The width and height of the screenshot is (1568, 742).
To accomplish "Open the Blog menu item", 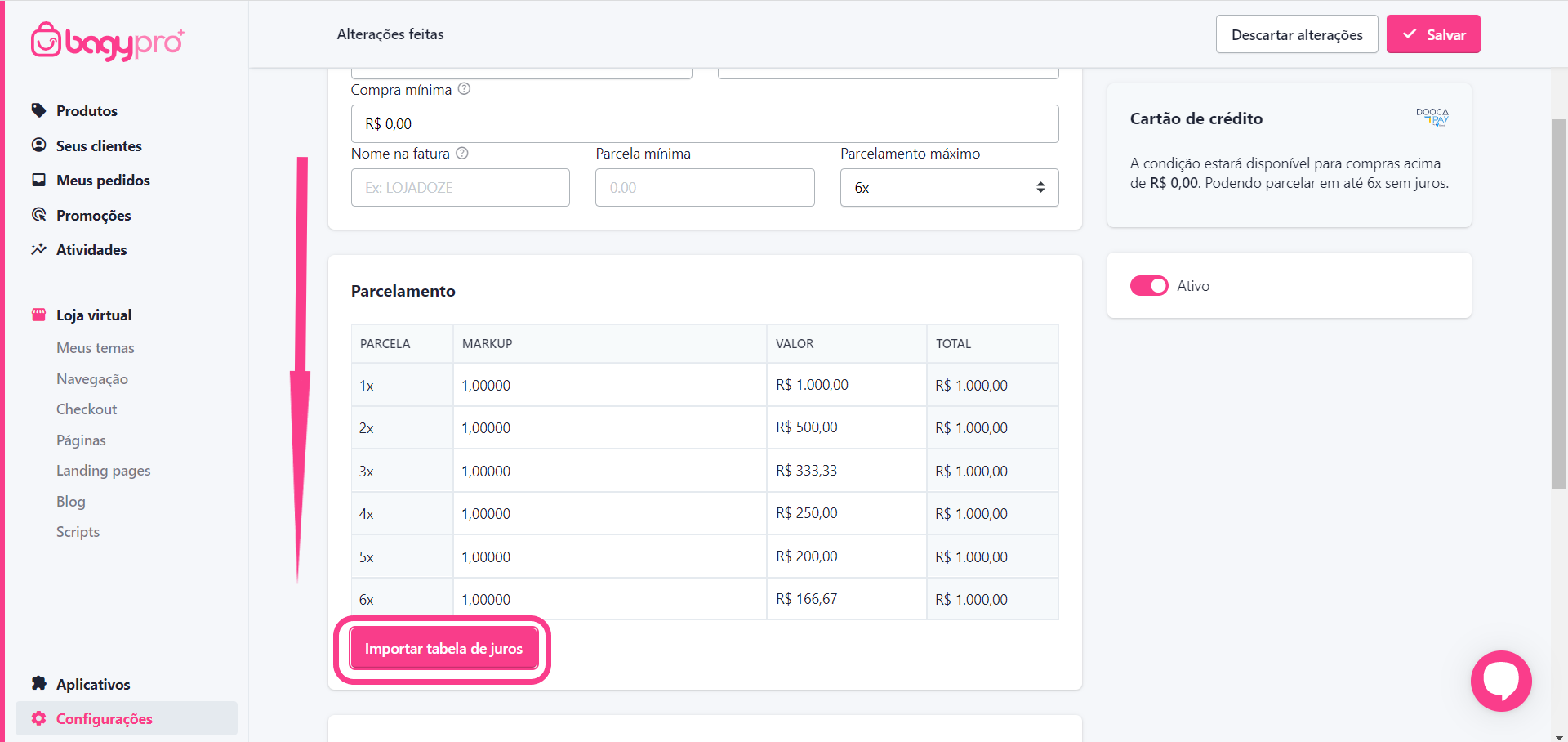I will click(71, 502).
